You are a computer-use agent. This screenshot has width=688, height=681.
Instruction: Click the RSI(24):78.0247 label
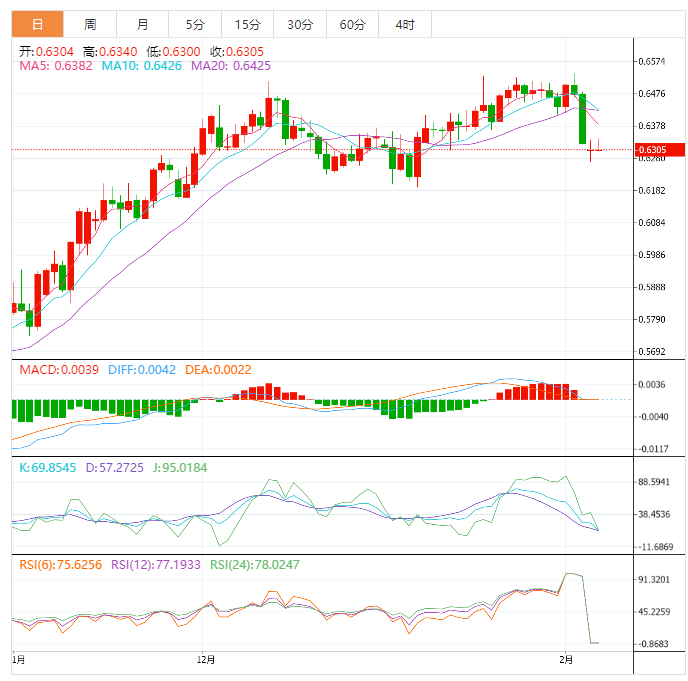coord(255,565)
